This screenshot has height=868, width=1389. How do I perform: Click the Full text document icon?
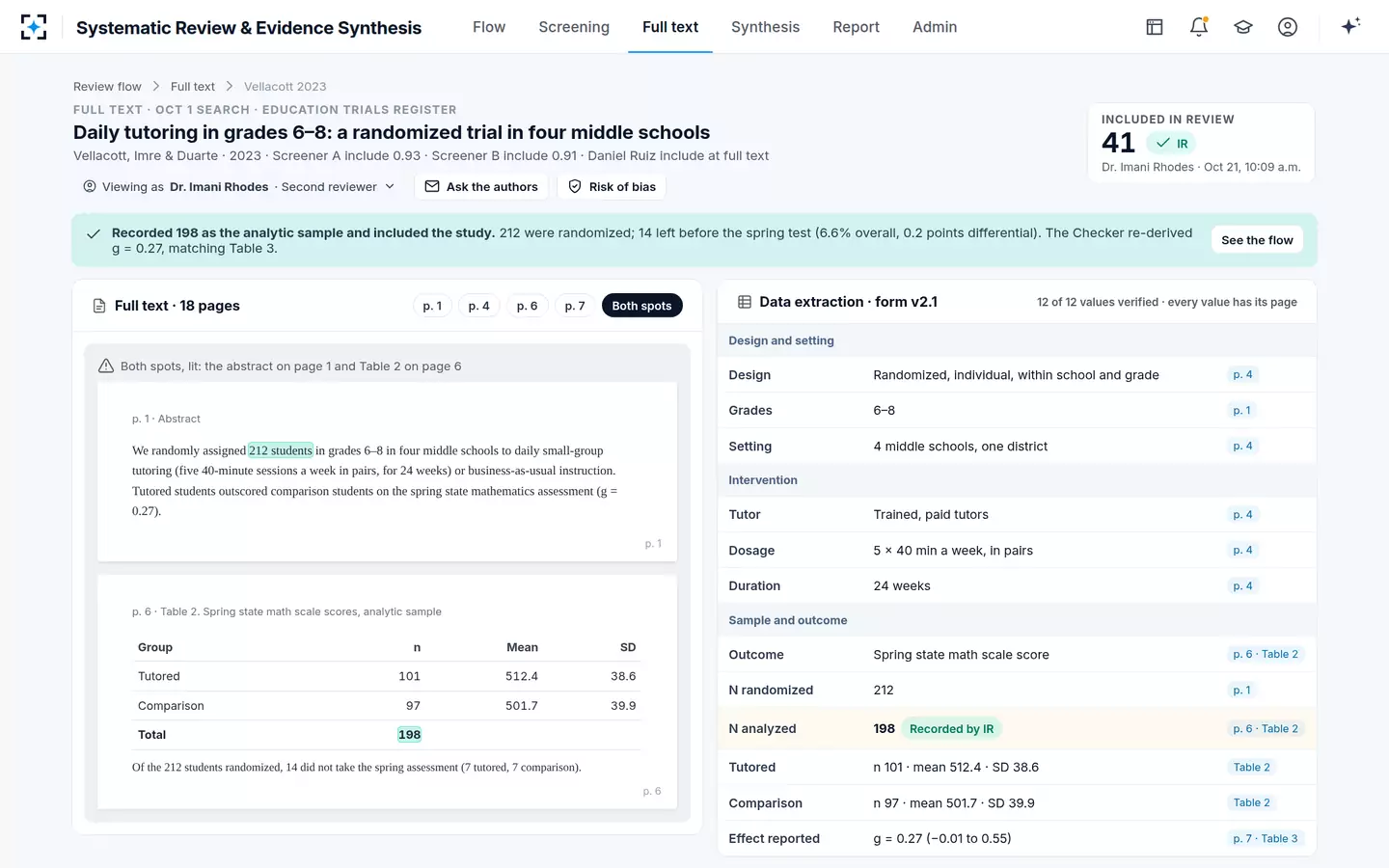pos(99,306)
